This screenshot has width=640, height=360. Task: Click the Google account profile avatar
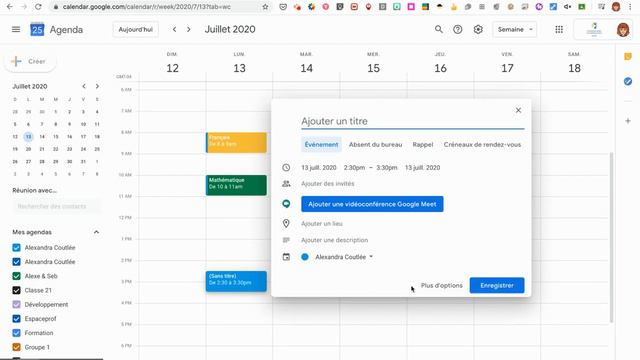pyautogui.click(x=623, y=30)
